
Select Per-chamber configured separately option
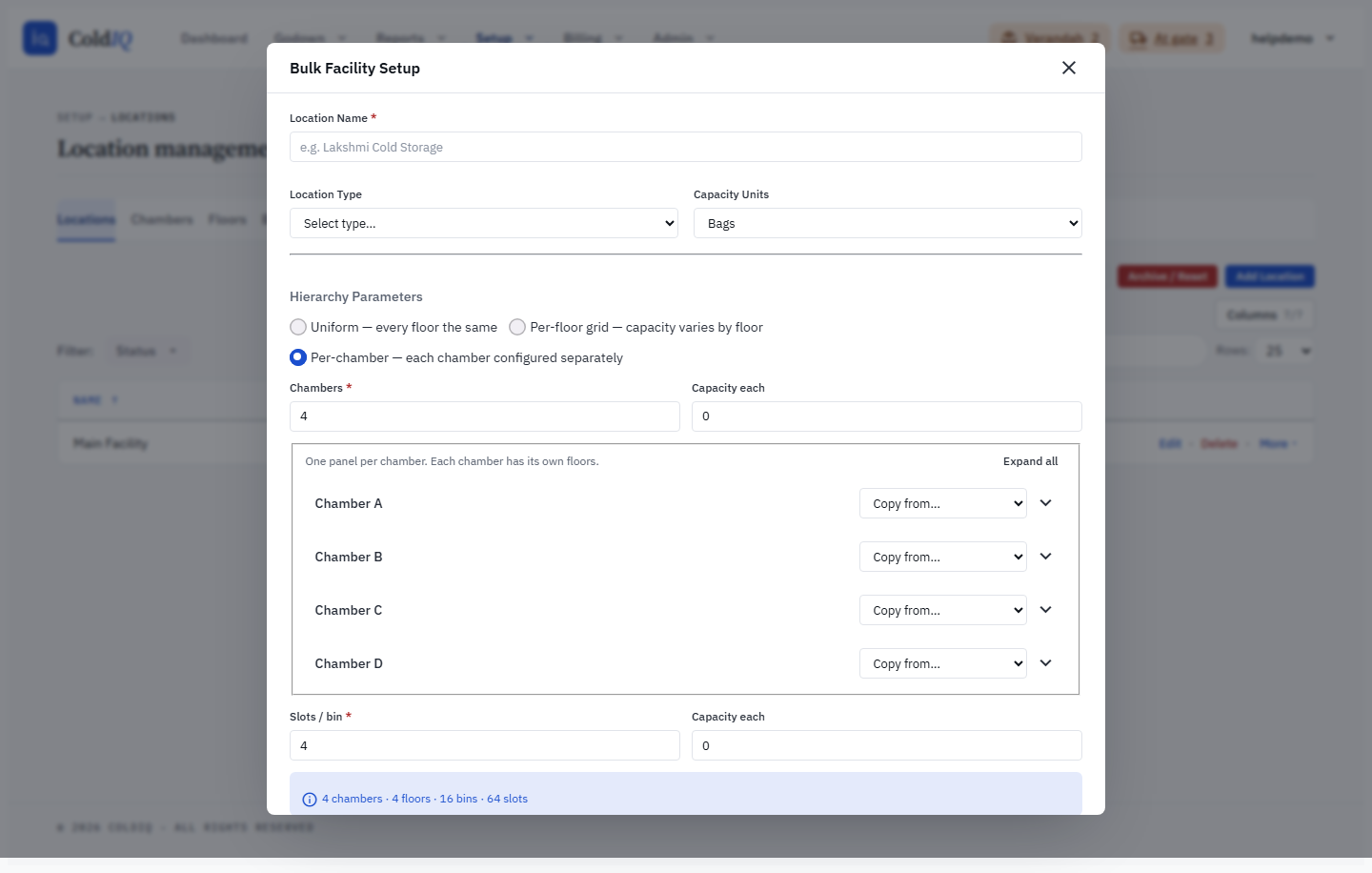(x=298, y=357)
